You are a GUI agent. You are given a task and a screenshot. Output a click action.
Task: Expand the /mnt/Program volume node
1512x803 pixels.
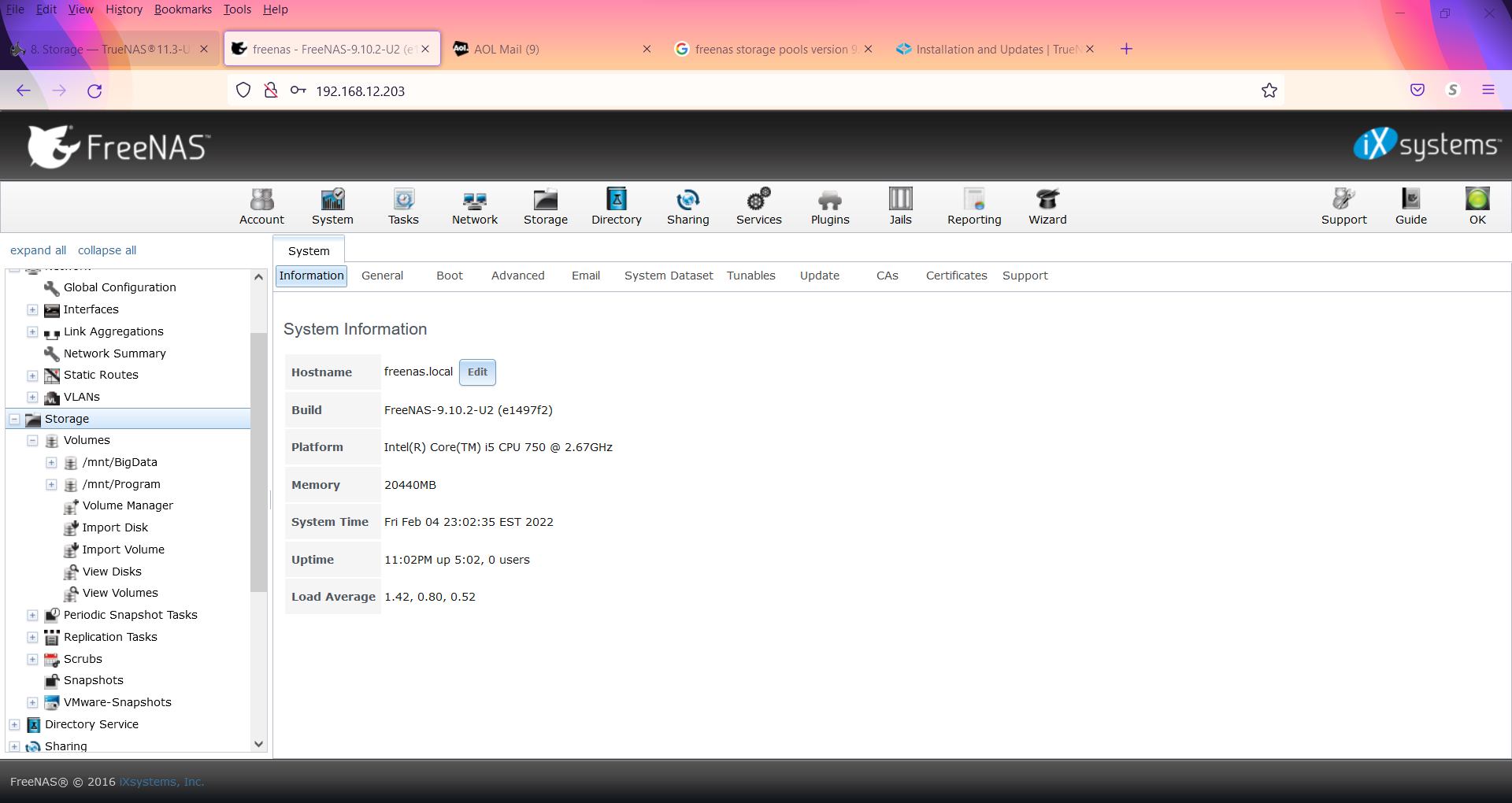pos(51,484)
